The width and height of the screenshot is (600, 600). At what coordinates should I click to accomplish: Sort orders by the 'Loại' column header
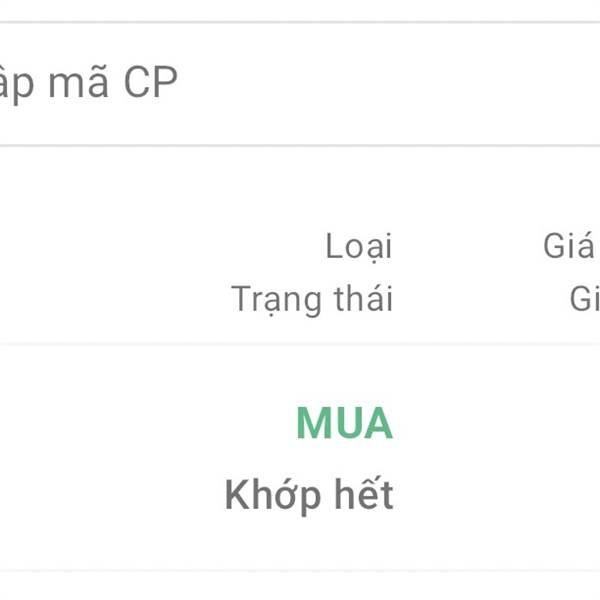(x=359, y=247)
